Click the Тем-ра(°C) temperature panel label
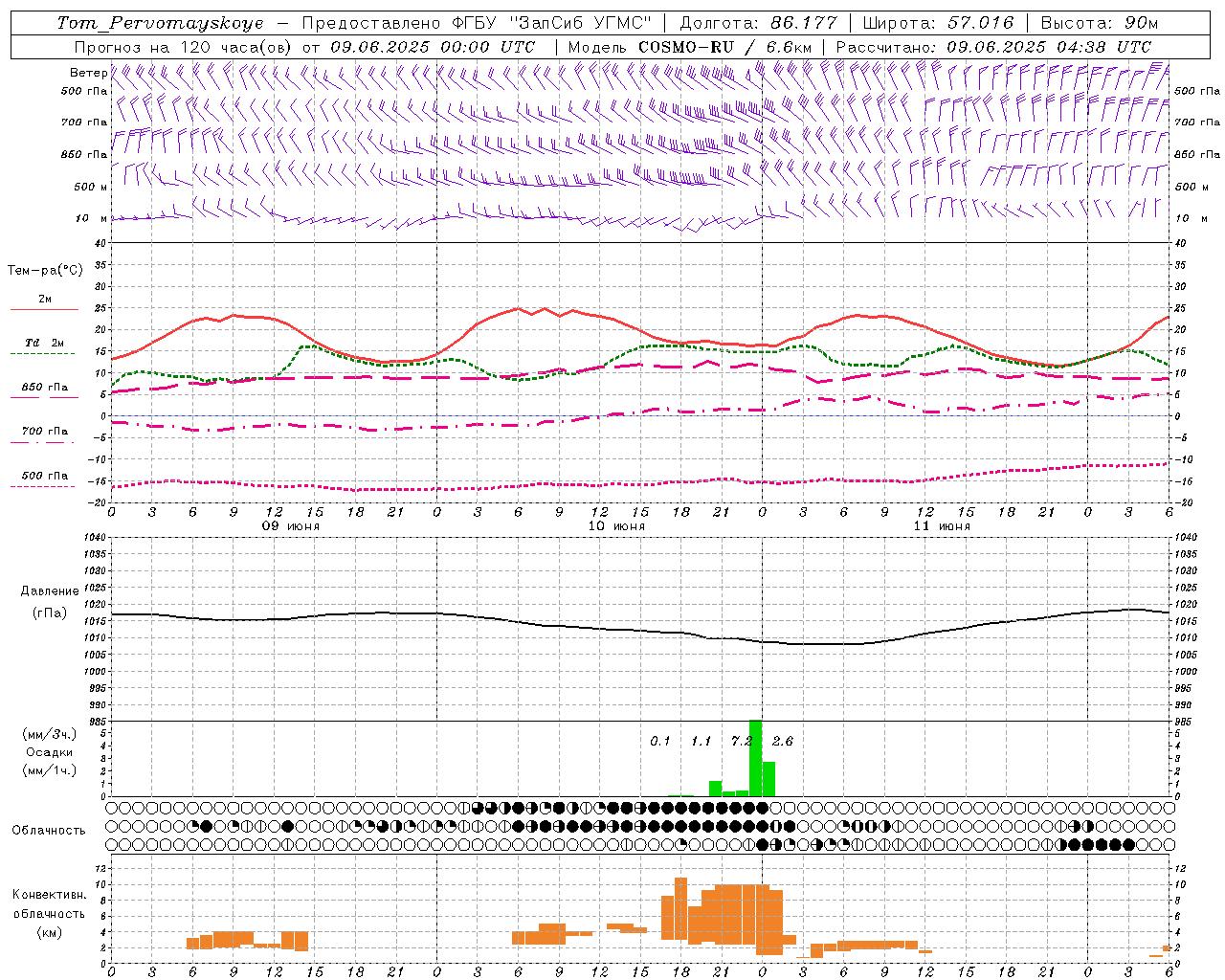The height and width of the screenshot is (980, 1225). pyautogui.click(x=45, y=271)
